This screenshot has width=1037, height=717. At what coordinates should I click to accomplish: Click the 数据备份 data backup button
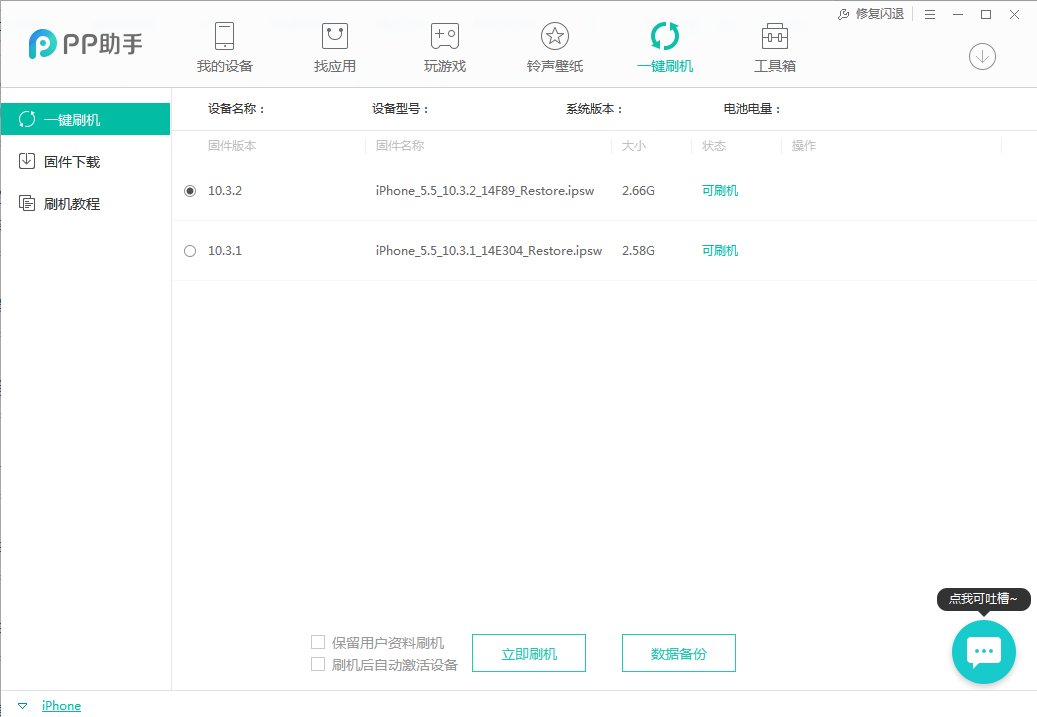pyautogui.click(x=679, y=652)
